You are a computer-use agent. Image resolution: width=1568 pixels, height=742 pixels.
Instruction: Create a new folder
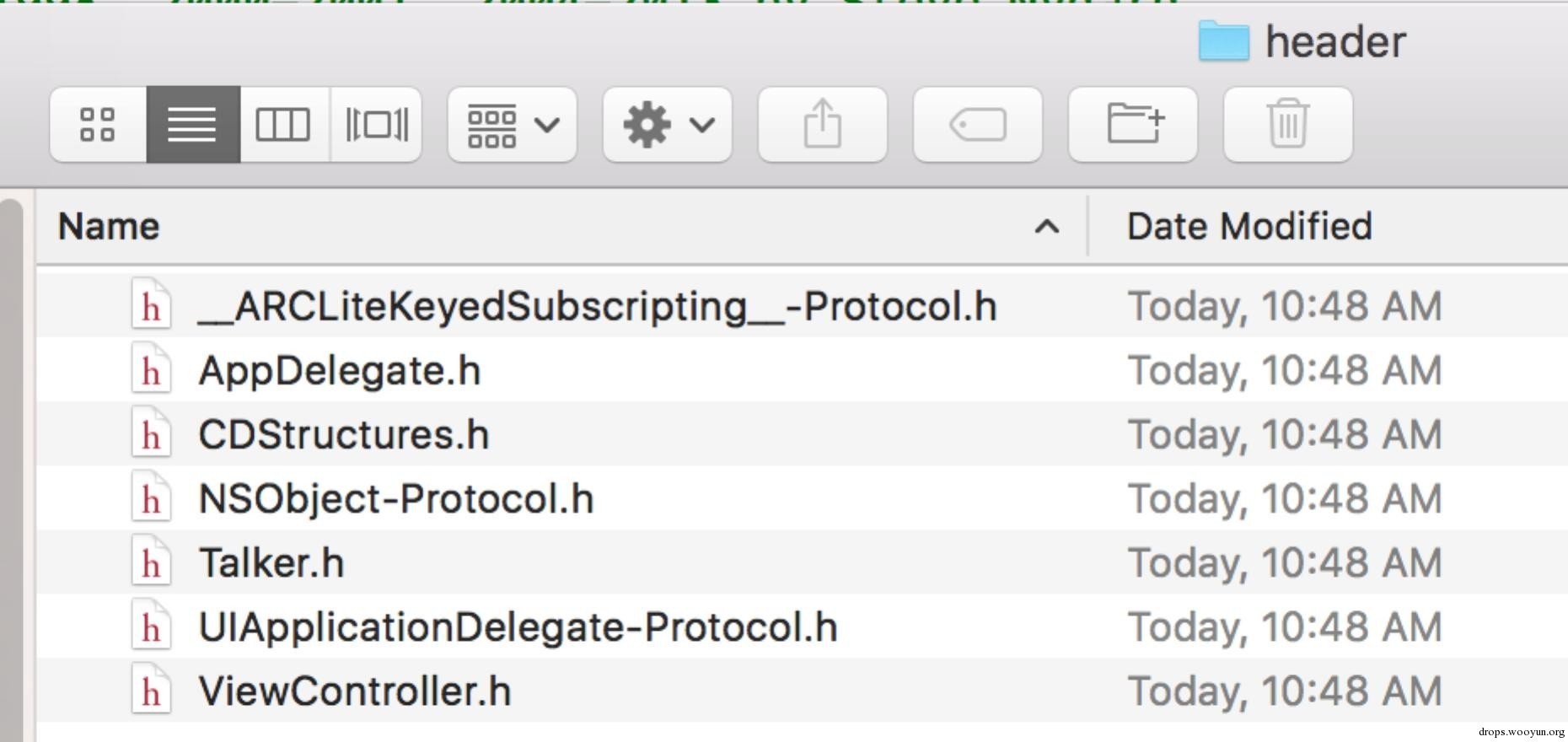pyautogui.click(x=1132, y=125)
